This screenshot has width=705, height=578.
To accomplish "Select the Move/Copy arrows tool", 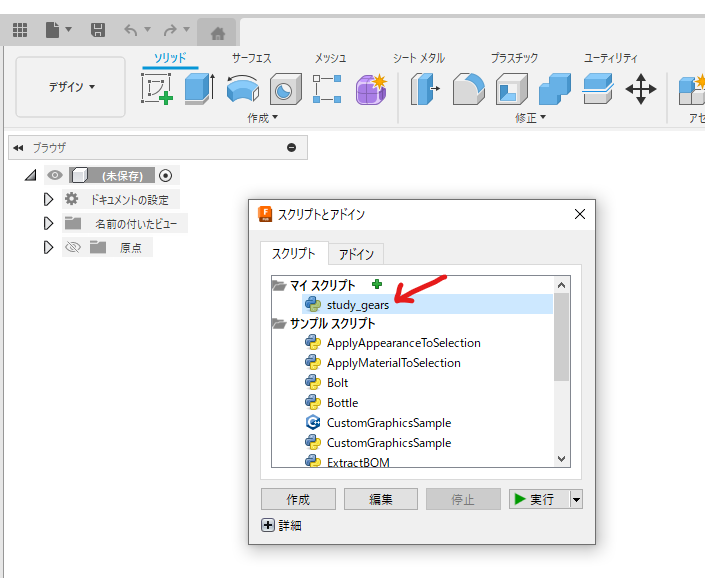I will point(640,90).
